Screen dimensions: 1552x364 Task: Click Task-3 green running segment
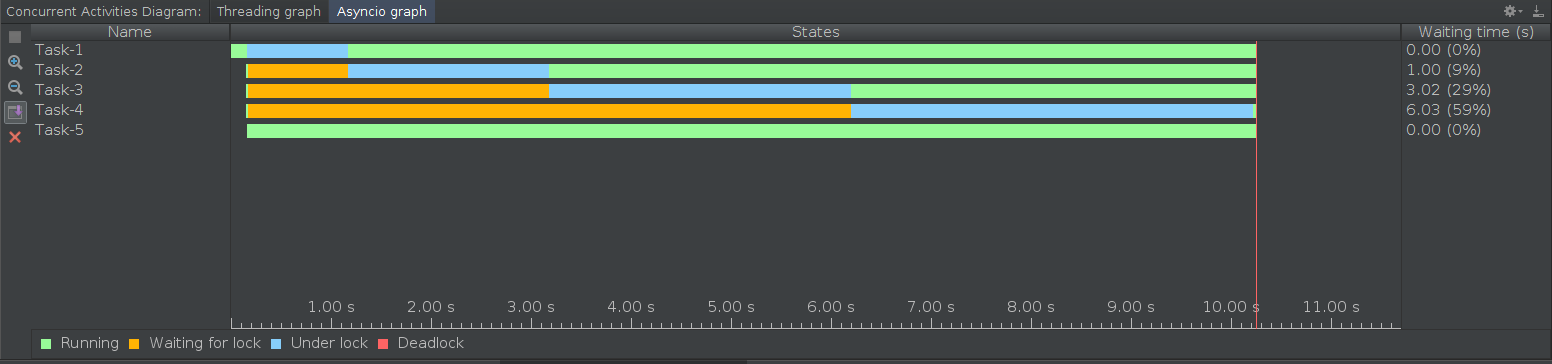coord(1053,91)
